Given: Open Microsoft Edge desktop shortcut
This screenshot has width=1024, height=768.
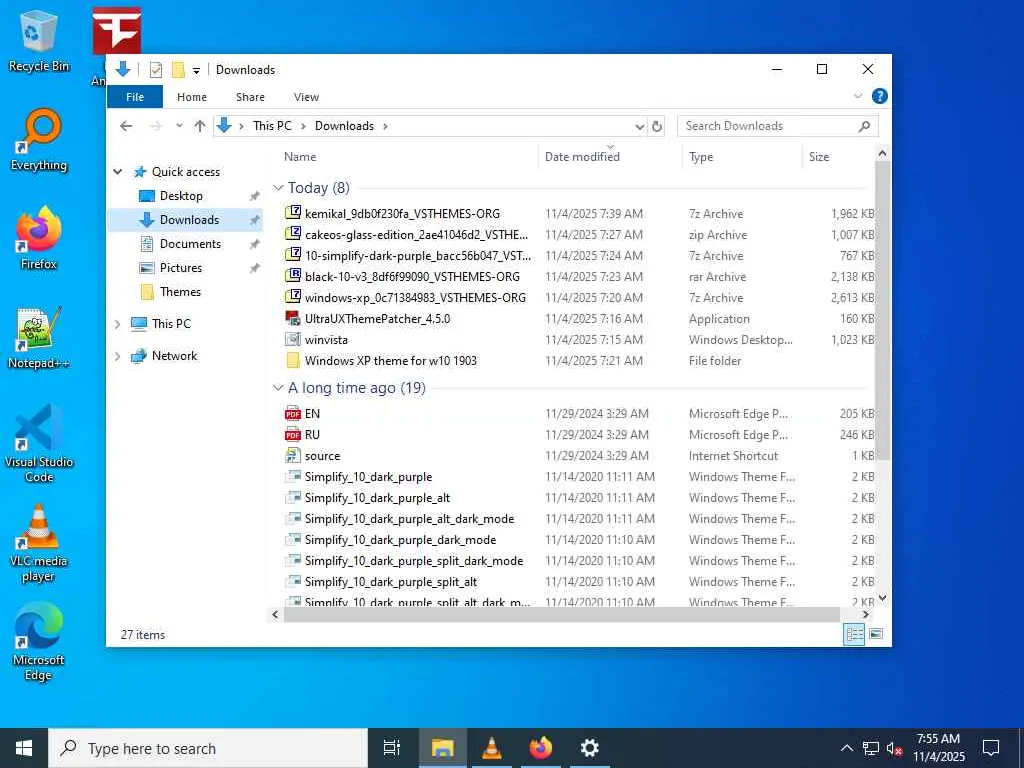Looking at the screenshot, I should [x=39, y=642].
